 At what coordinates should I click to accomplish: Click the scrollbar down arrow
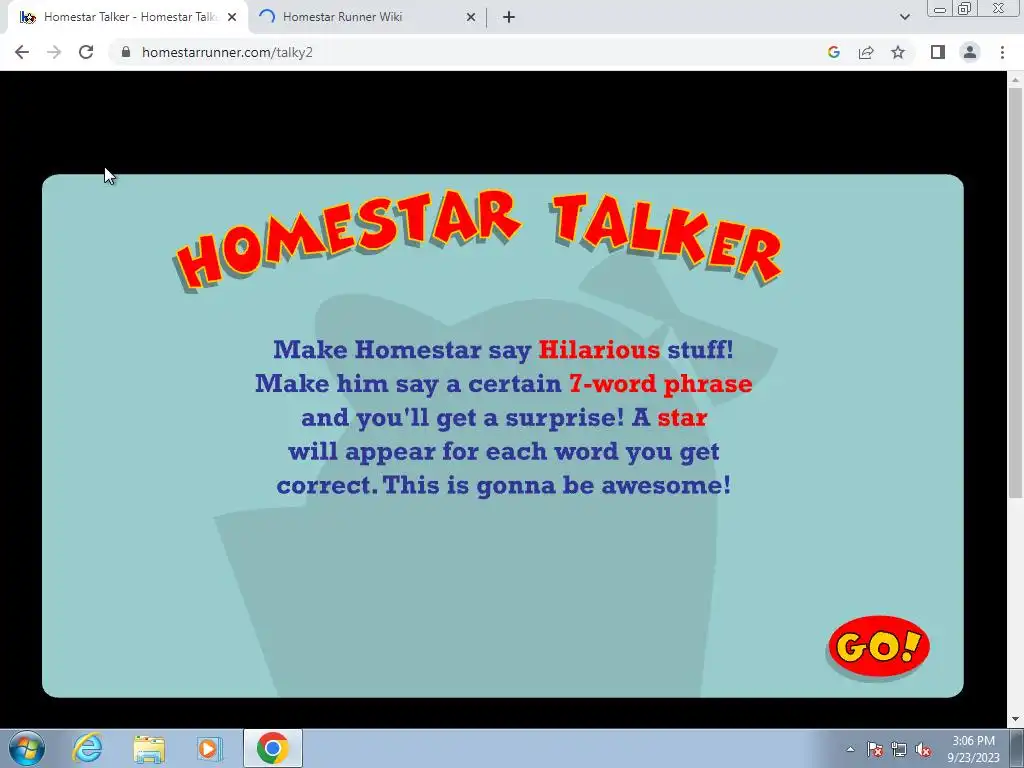pyautogui.click(x=1015, y=719)
